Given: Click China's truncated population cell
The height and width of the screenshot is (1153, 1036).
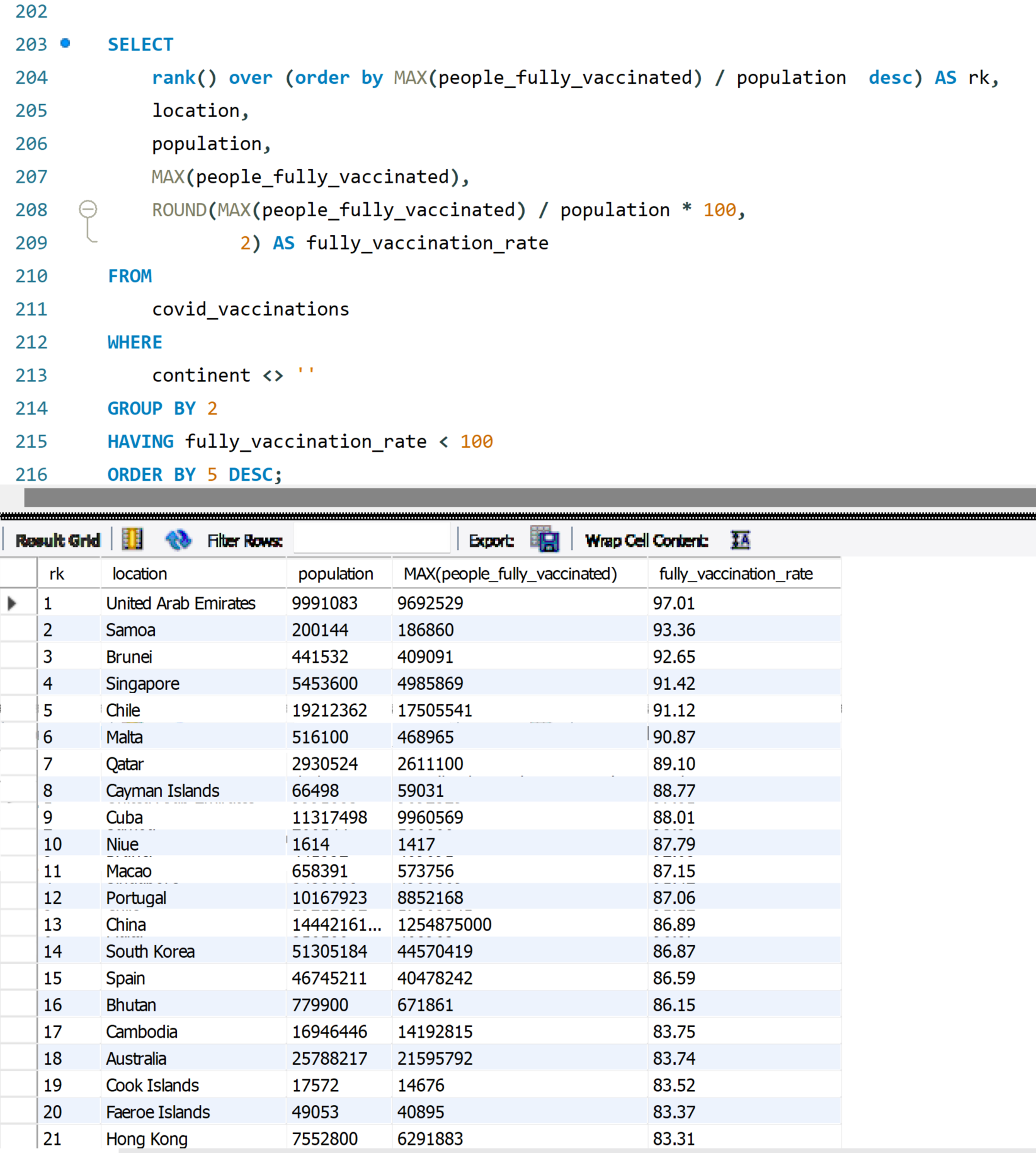Looking at the screenshot, I should click(336, 924).
